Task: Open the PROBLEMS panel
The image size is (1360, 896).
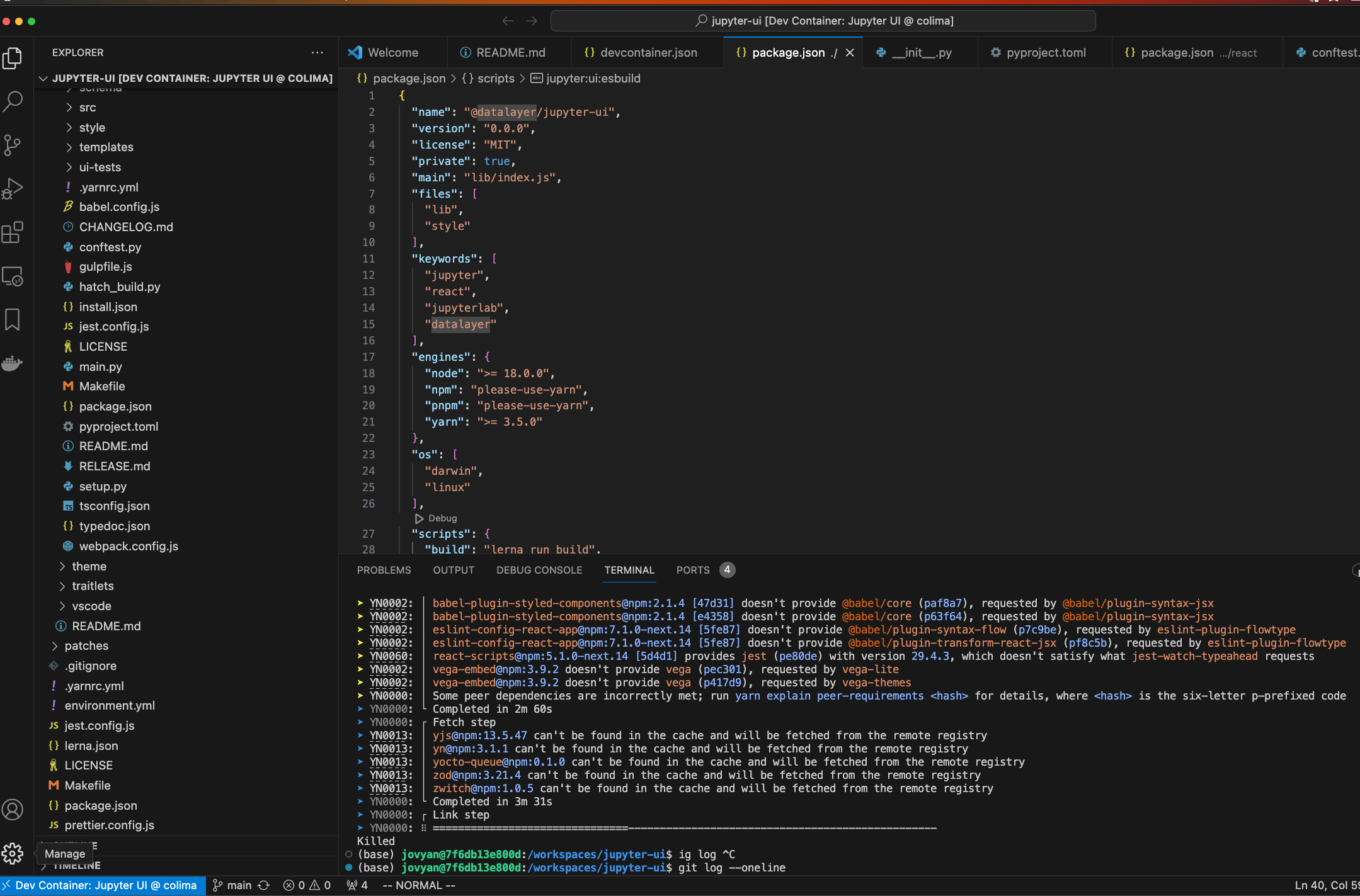Action: (x=384, y=570)
